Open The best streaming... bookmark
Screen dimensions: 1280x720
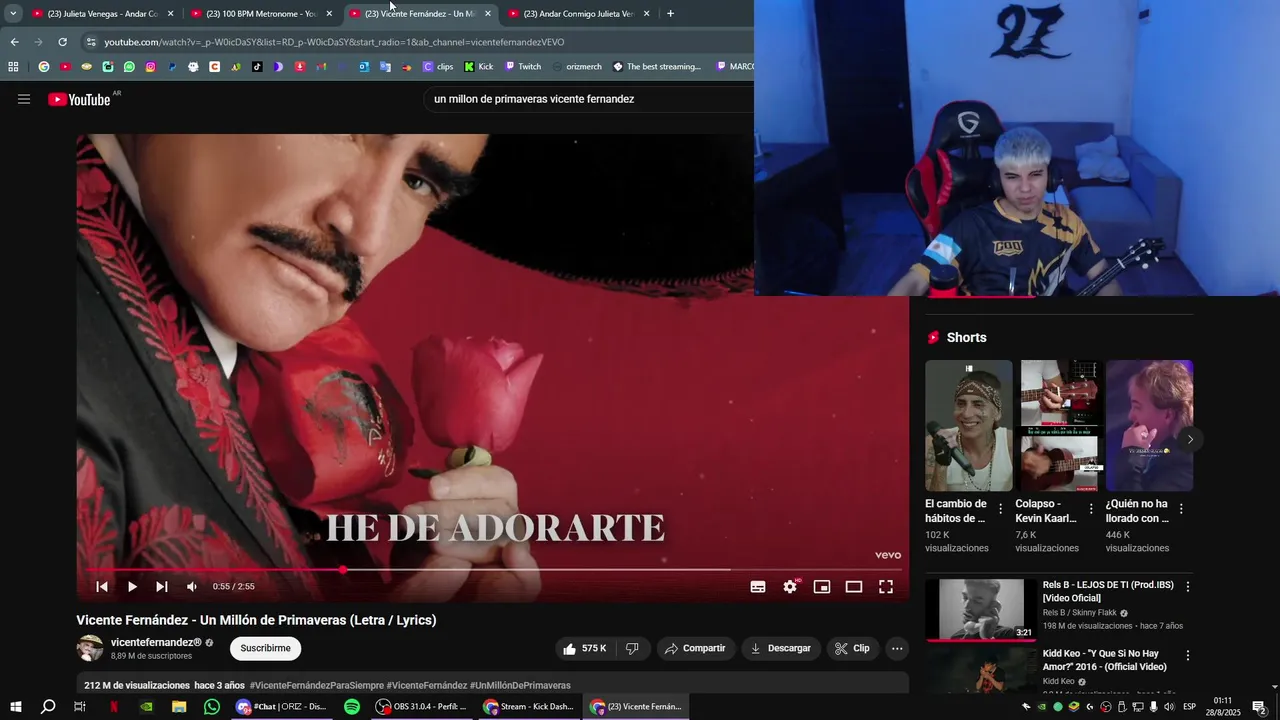(657, 67)
